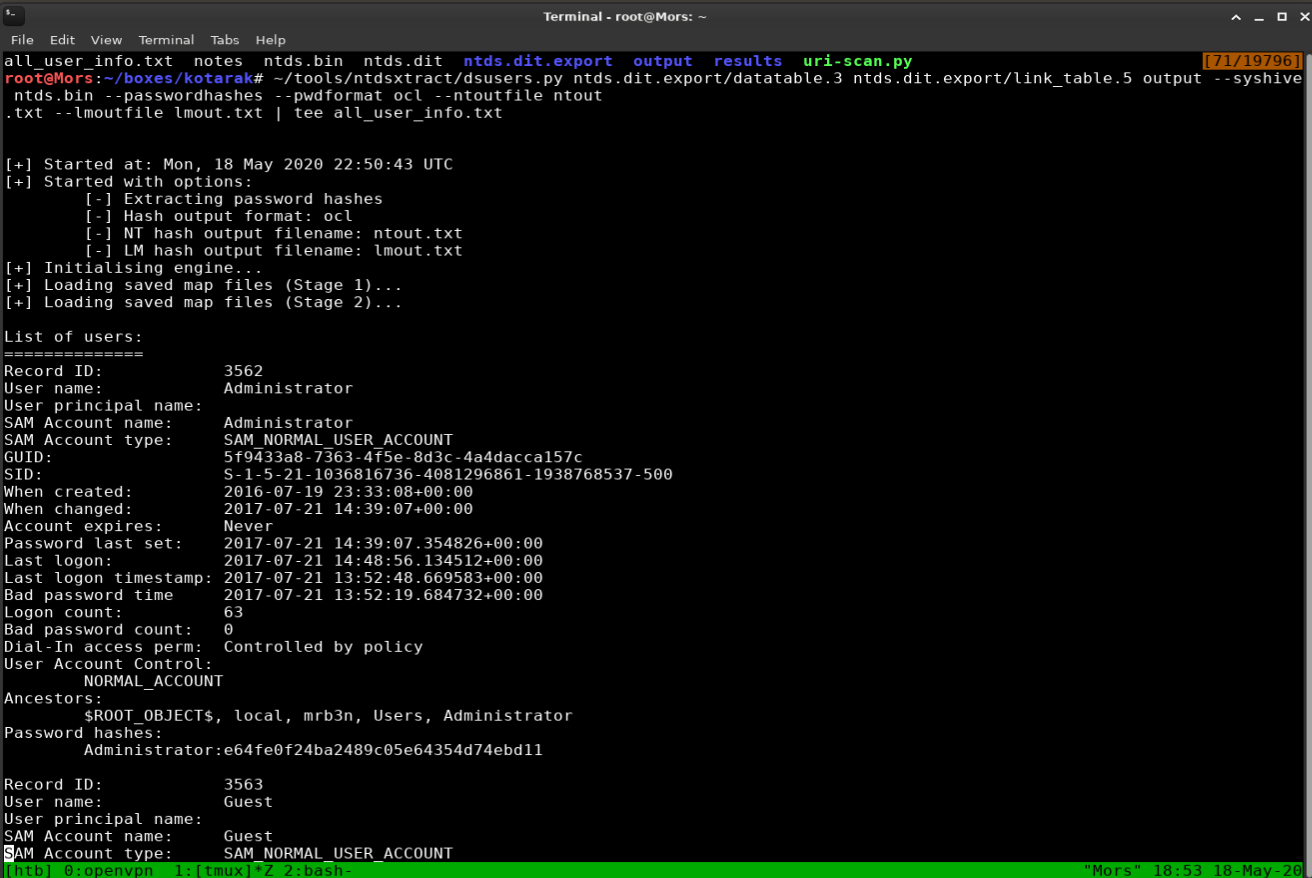The width and height of the screenshot is (1312, 878).
Task: Maximize the Terminal window
Action: 1282,16
